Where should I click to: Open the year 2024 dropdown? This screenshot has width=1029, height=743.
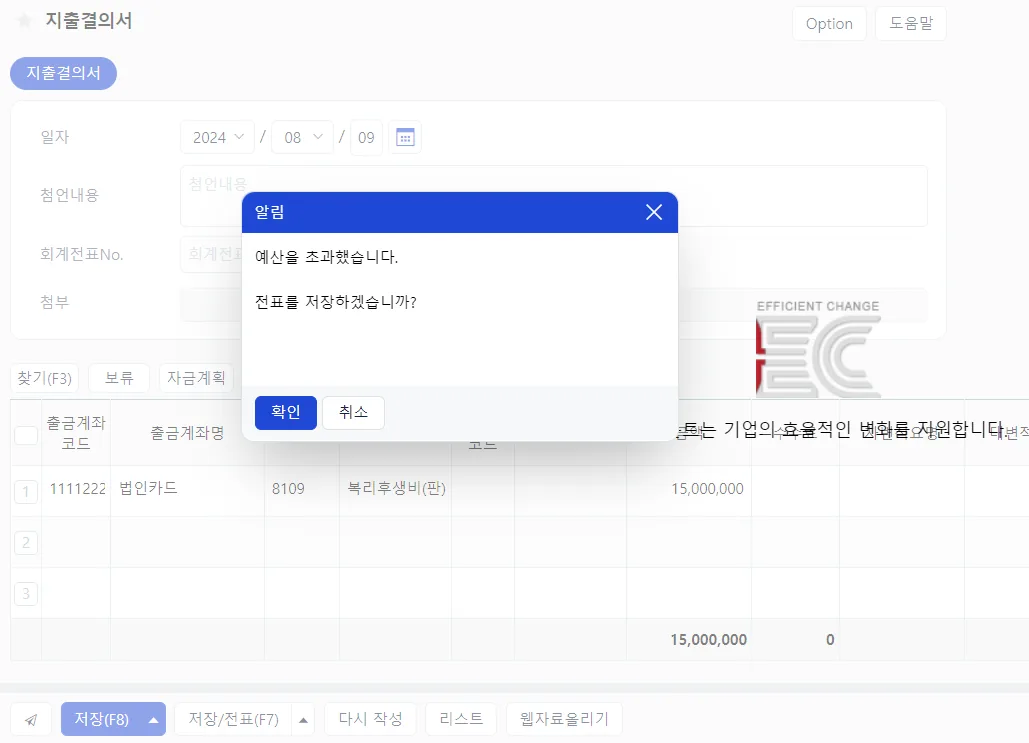[217, 137]
